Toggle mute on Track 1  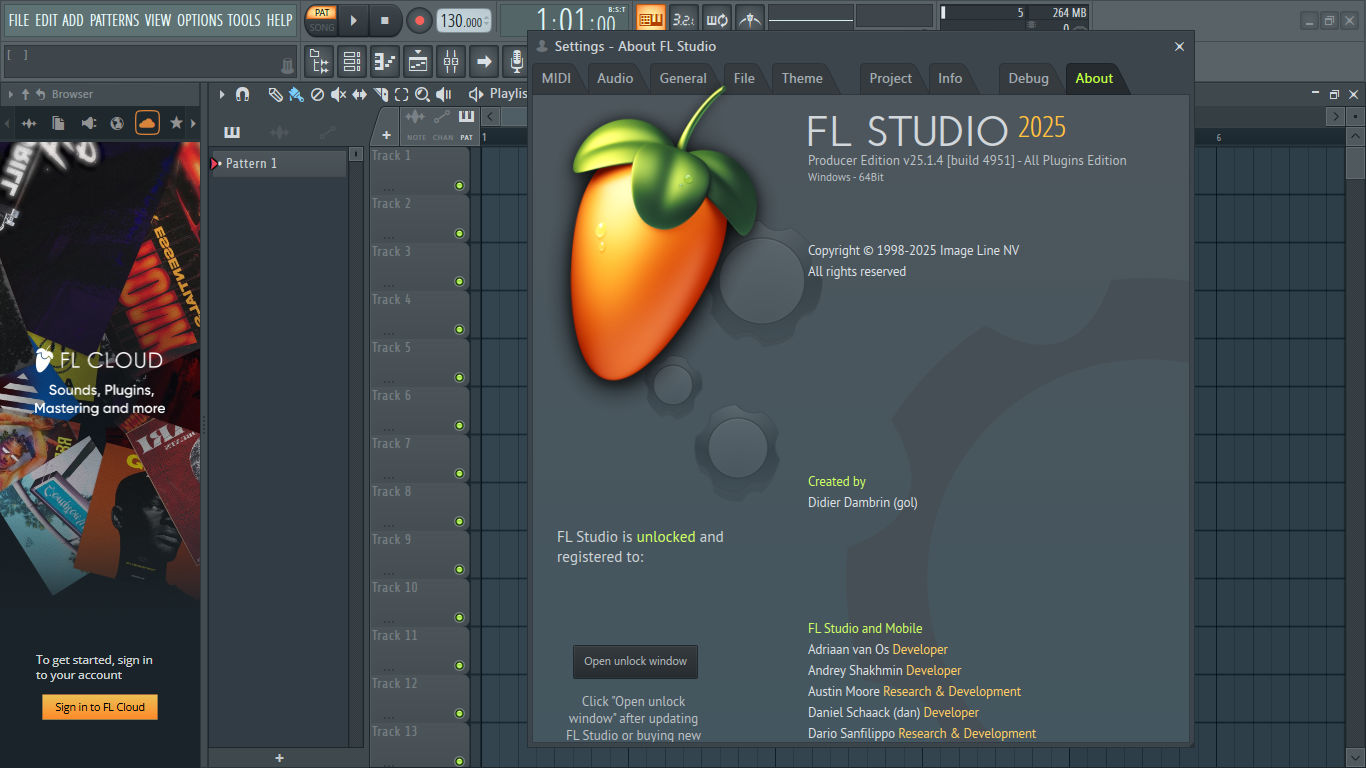(x=459, y=184)
